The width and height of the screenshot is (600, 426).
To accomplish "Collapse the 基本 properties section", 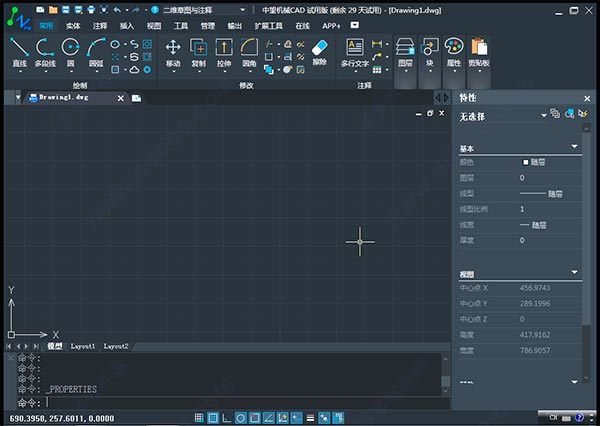I will pyautogui.click(x=574, y=147).
